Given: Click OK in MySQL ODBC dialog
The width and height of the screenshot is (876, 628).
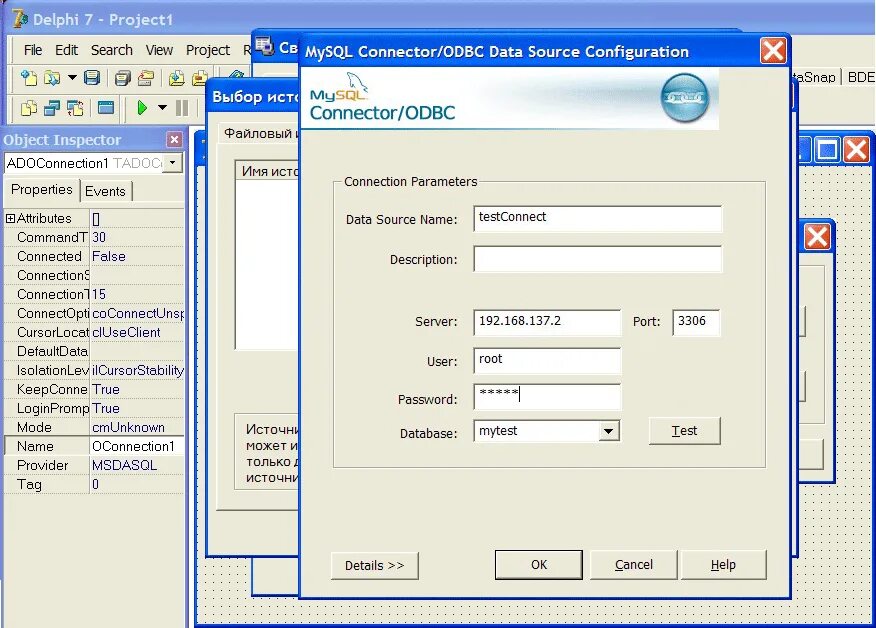Looking at the screenshot, I should point(539,565).
